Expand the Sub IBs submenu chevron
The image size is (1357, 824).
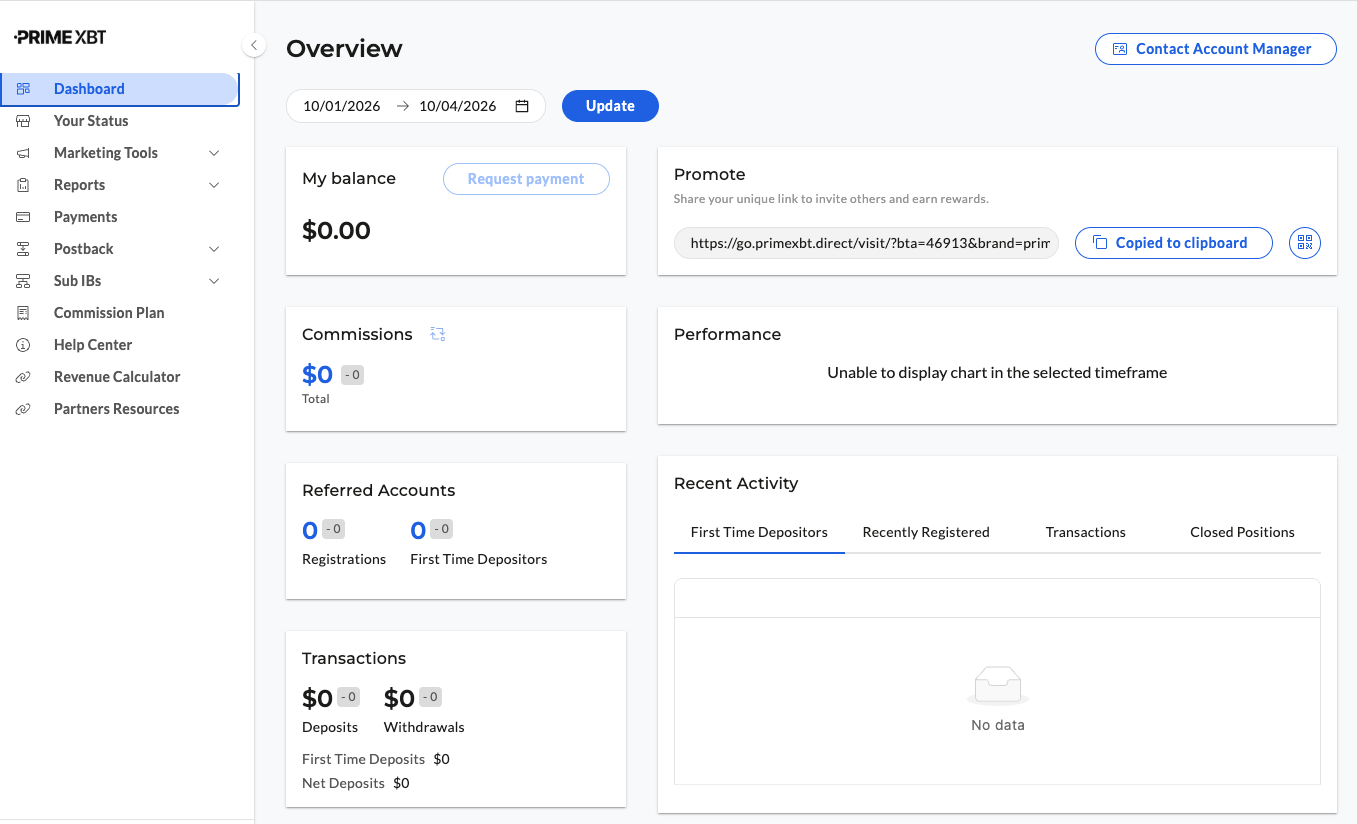(x=214, y=281)
